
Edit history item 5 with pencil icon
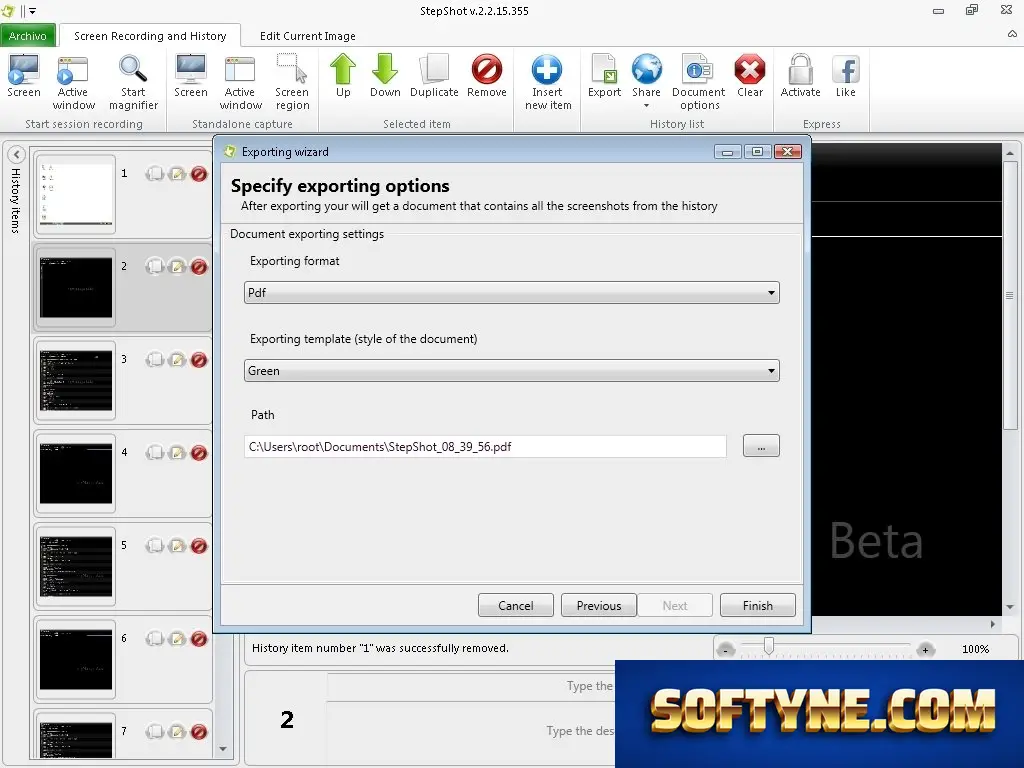177,546
